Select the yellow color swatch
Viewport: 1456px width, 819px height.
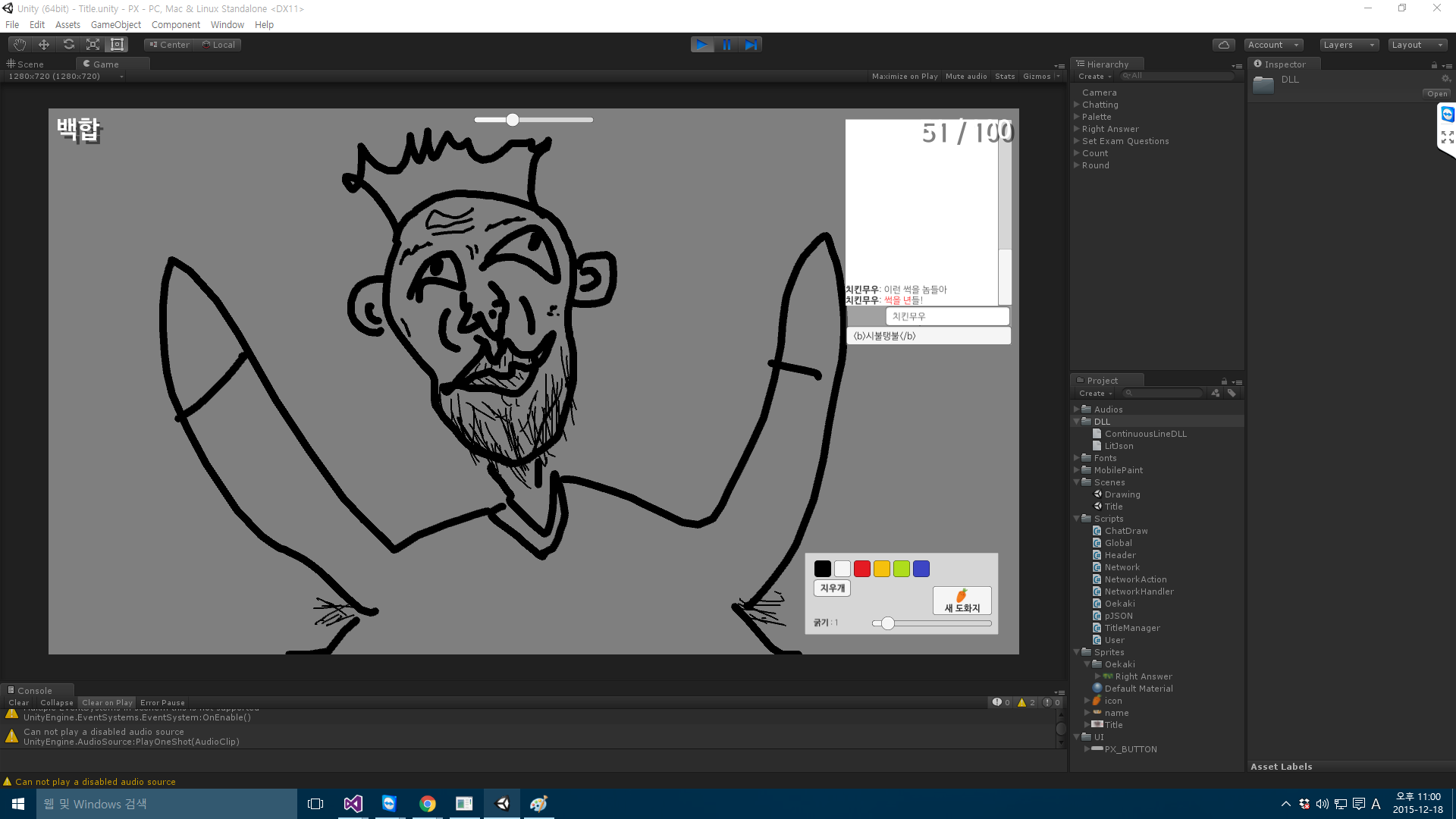tap(882, 569)
